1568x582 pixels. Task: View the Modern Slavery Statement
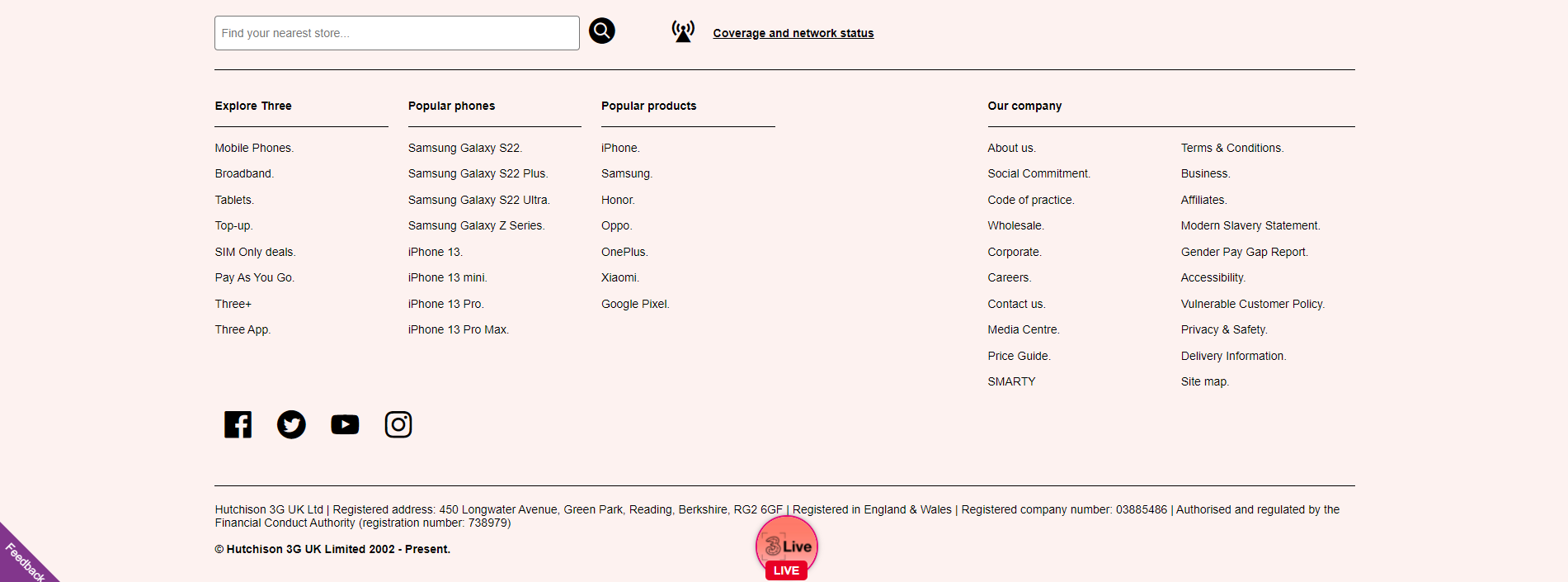tap(1250, 225)
